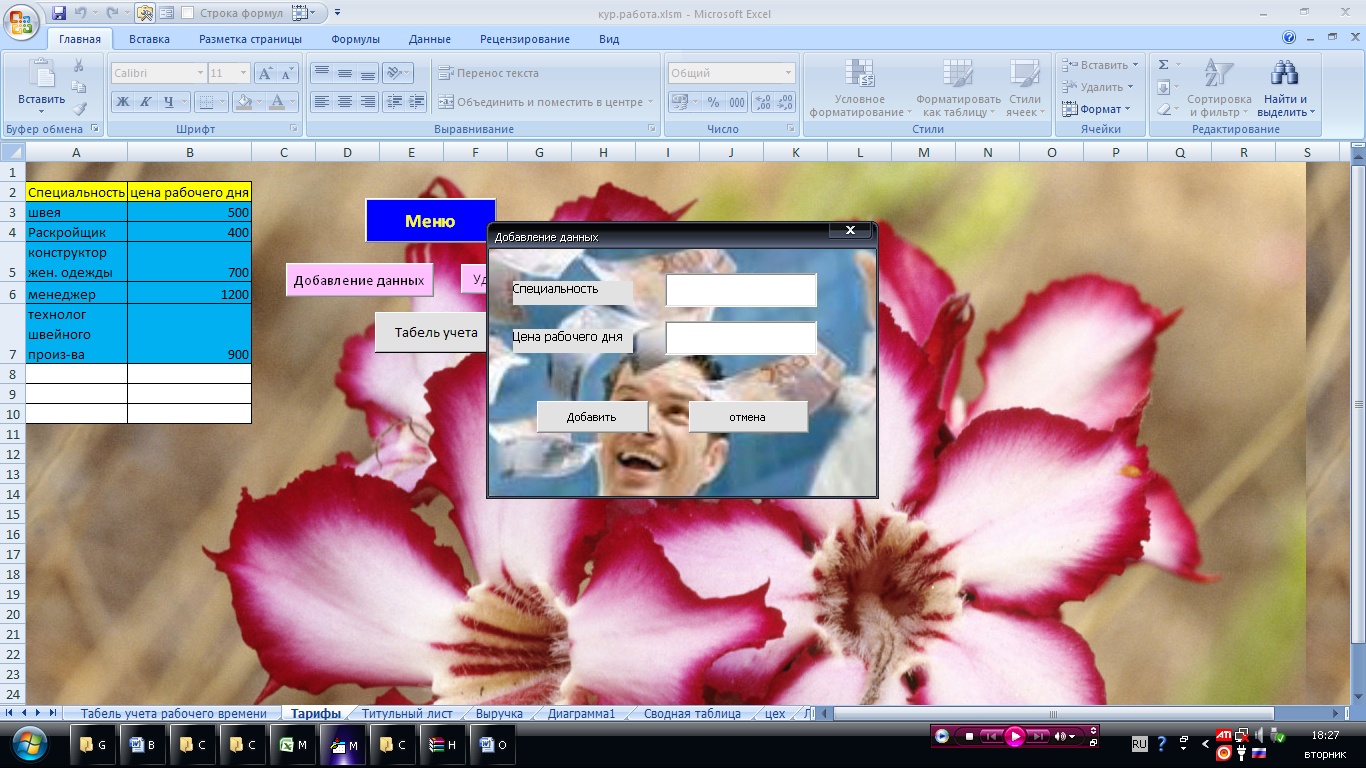The image size is (1366, 768).
Task: Click the Табель учета button
Action: point(431,332)
